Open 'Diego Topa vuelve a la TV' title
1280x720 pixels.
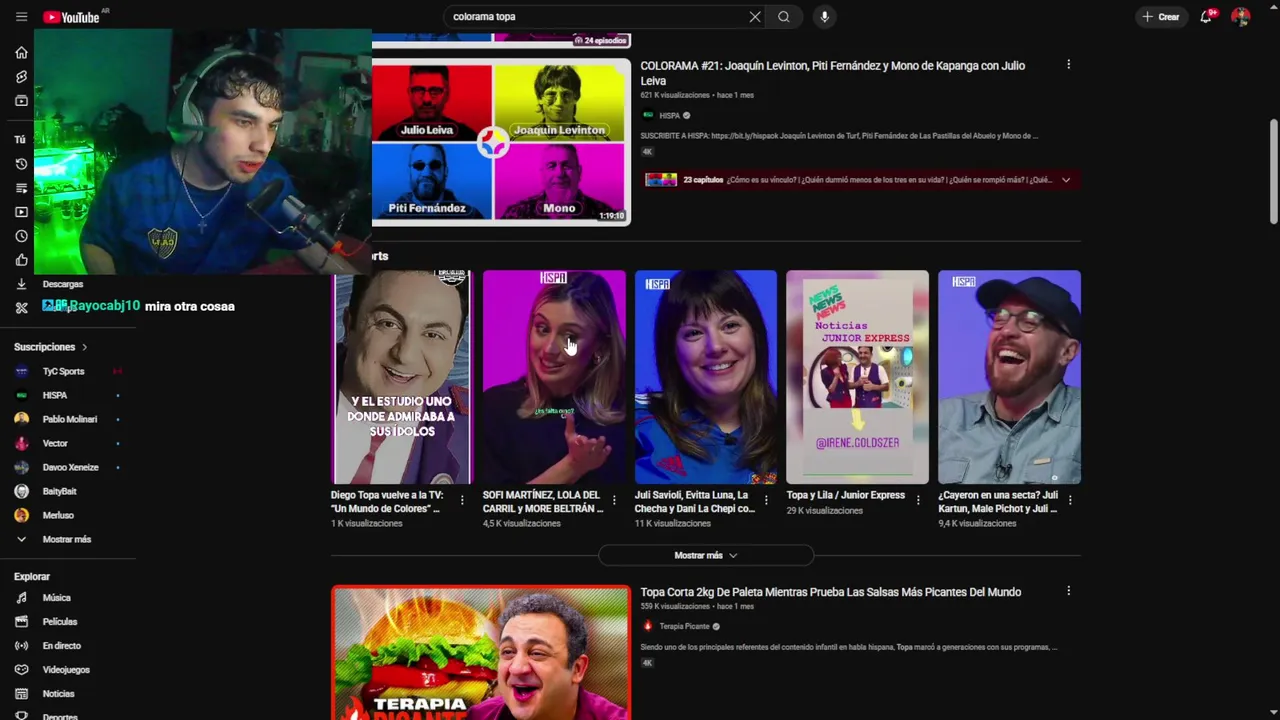(x=387, y=502)
